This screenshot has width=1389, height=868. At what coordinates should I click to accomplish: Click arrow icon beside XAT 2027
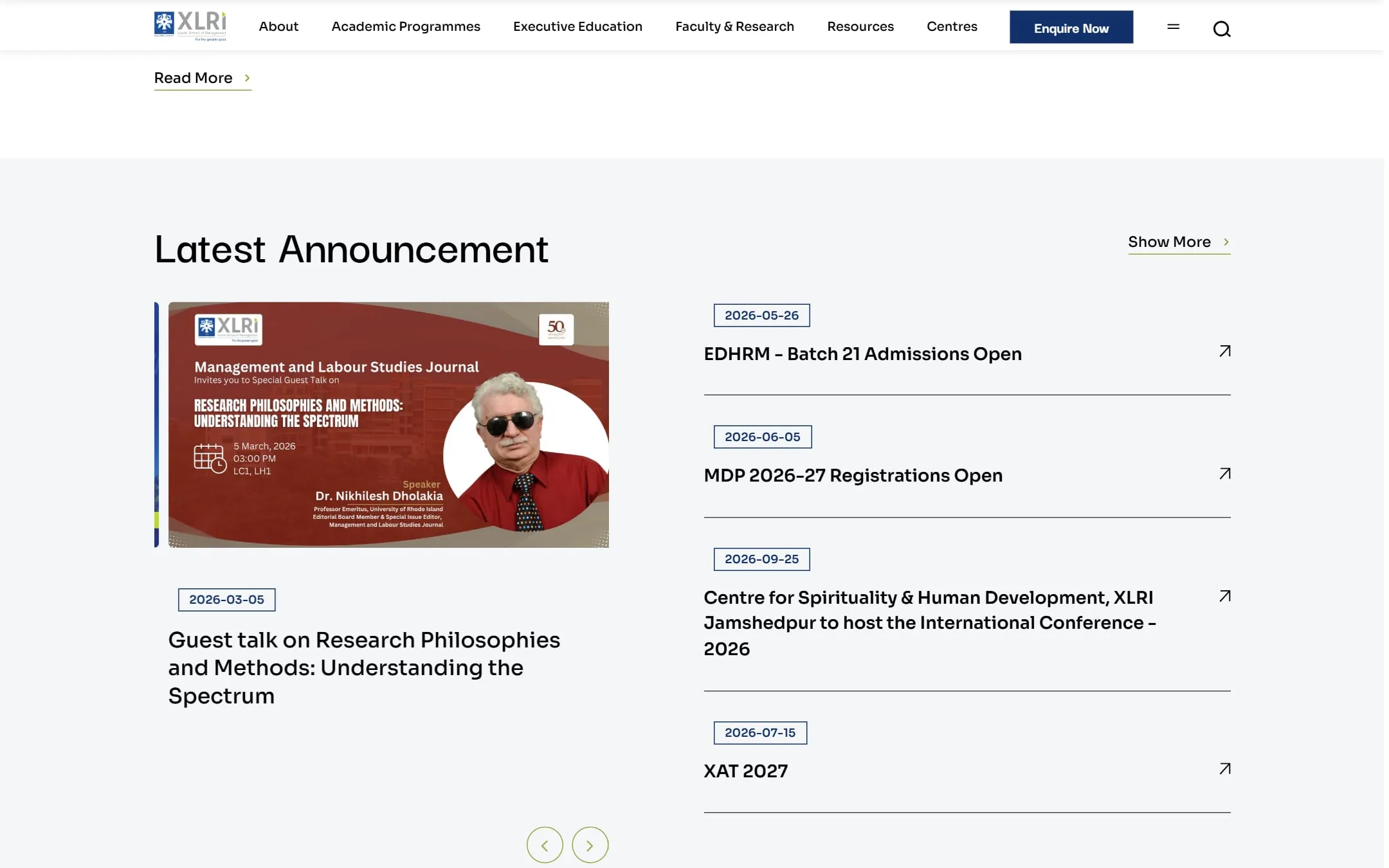[x=1225, y=769]
